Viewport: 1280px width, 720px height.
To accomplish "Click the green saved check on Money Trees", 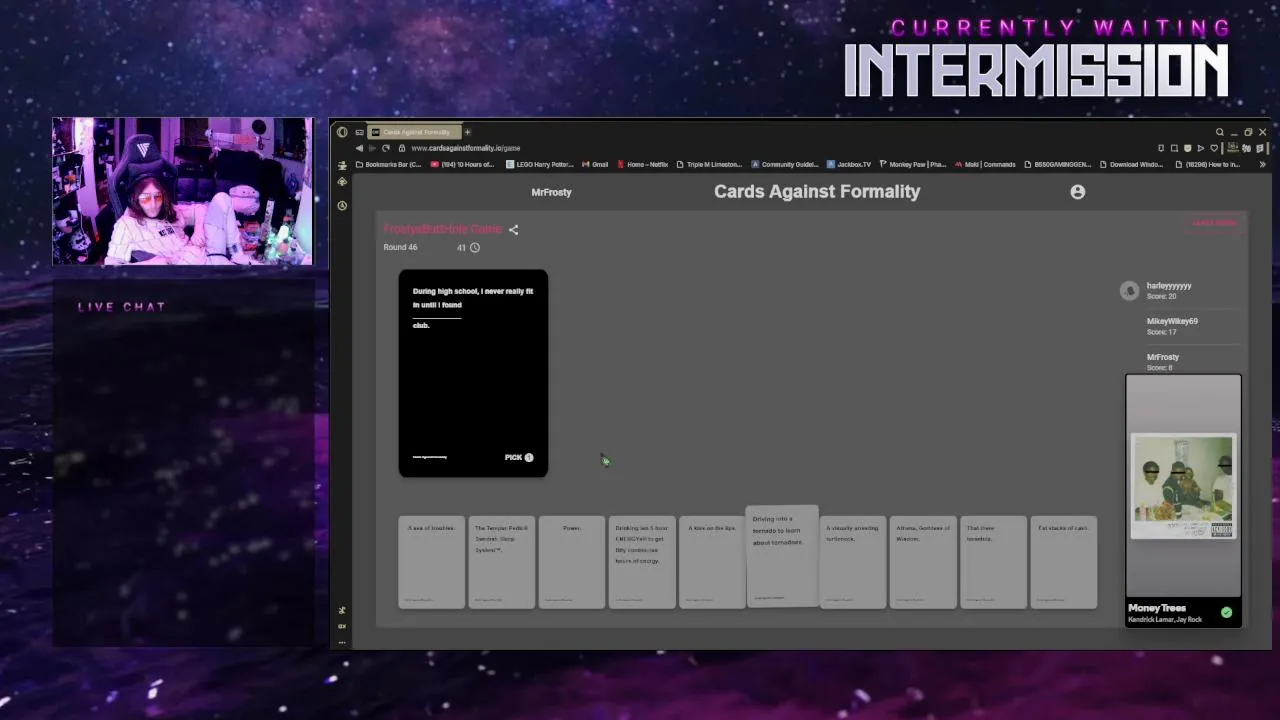I will tap(1226, 613).
